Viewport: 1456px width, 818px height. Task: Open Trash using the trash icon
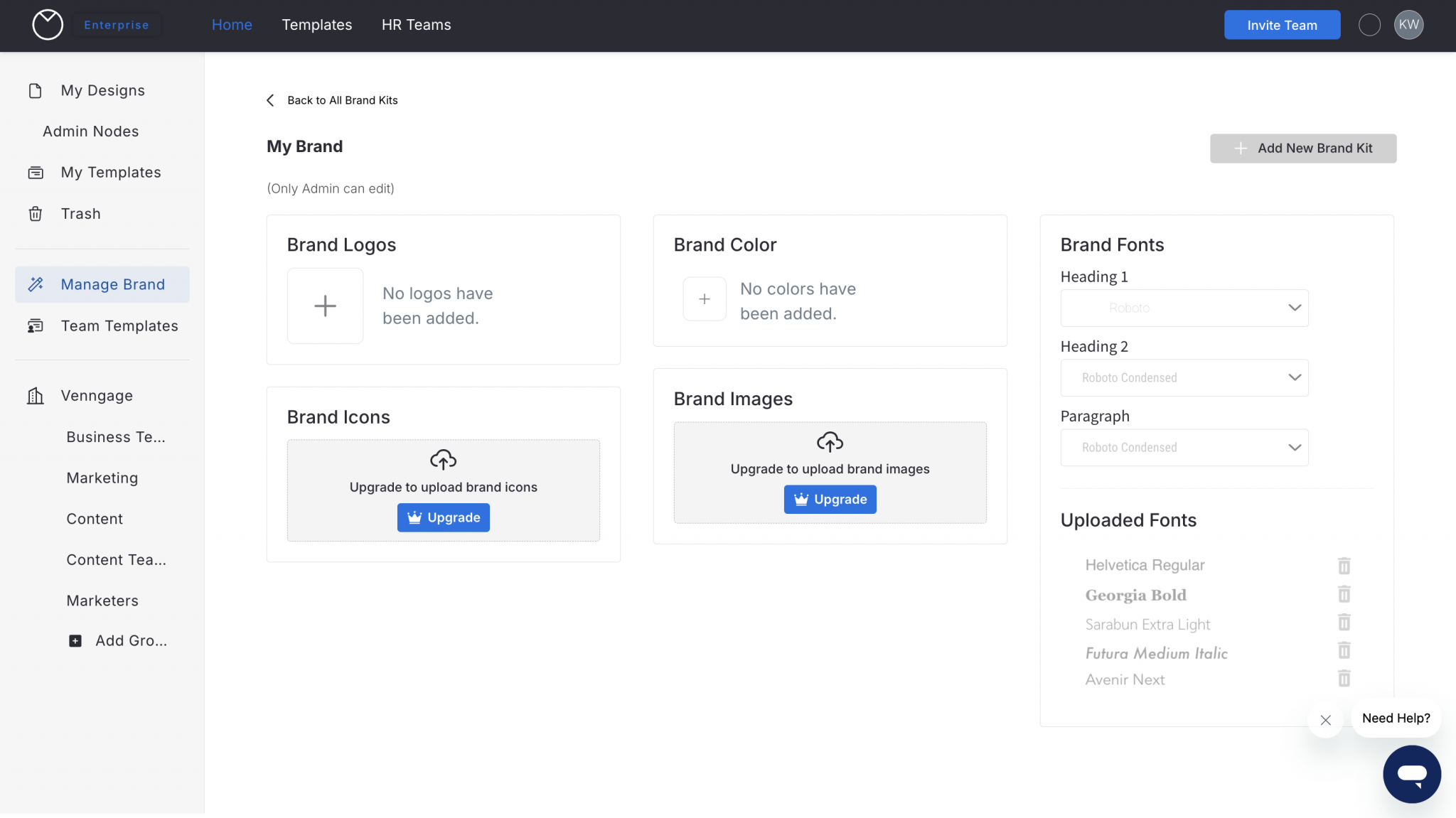pyautogui.click(x=35, y=213)
